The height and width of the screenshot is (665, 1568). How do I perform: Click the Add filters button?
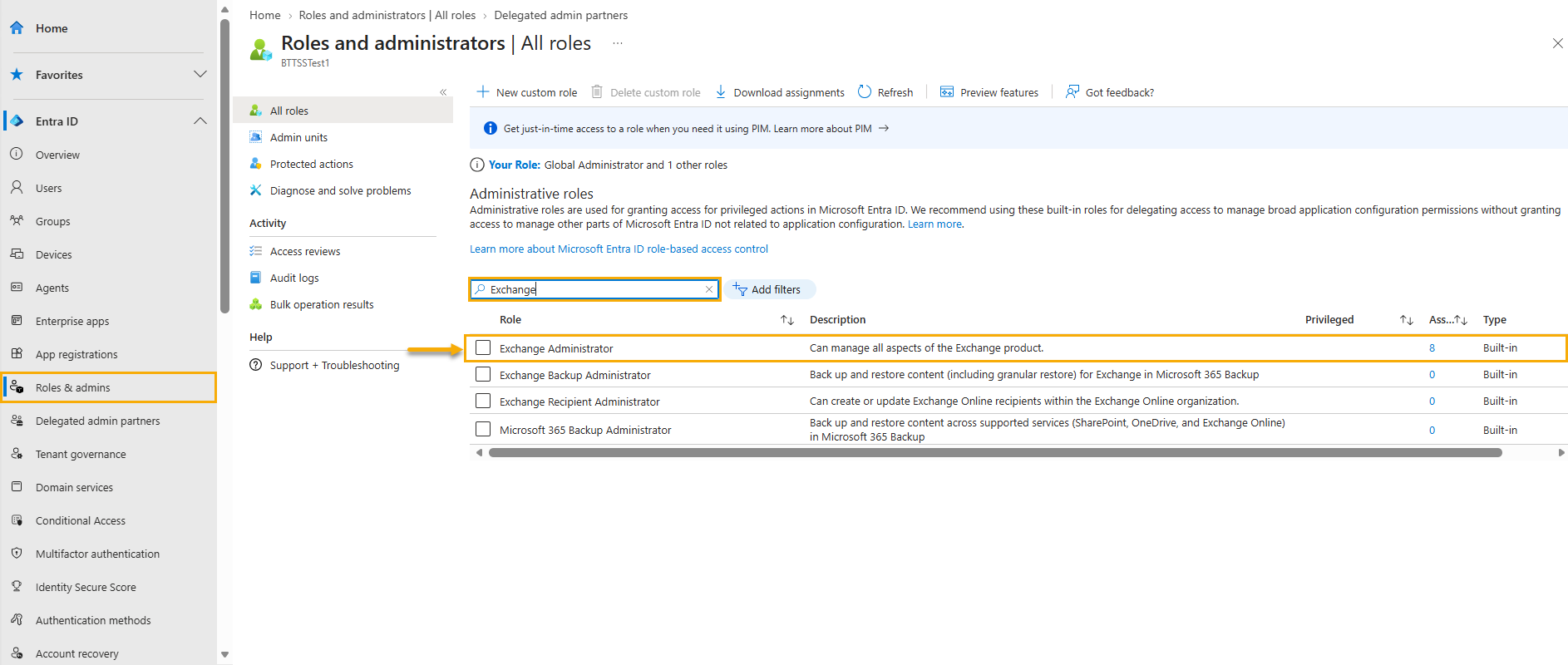point(767,289)
